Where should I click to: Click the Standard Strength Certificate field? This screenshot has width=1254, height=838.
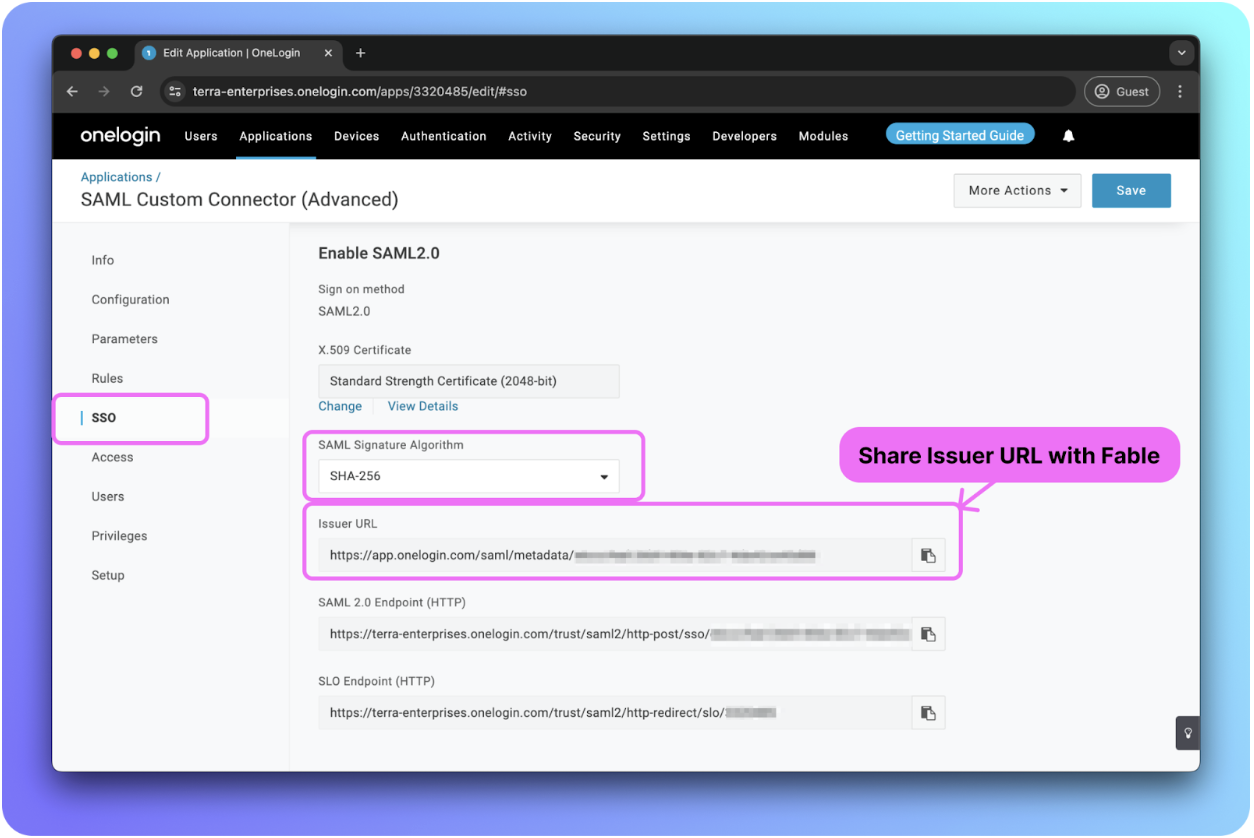pos(469,381)
